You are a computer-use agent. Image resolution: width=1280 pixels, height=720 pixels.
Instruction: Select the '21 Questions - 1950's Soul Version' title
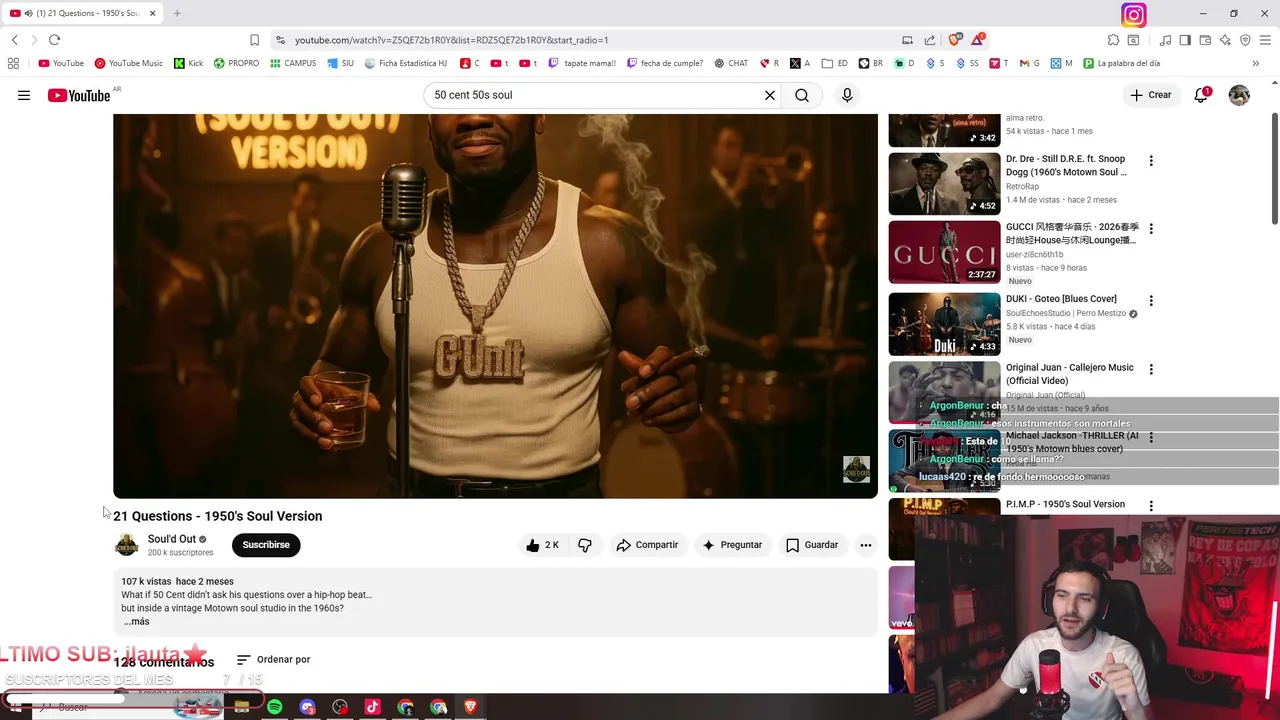click(218, 516)
